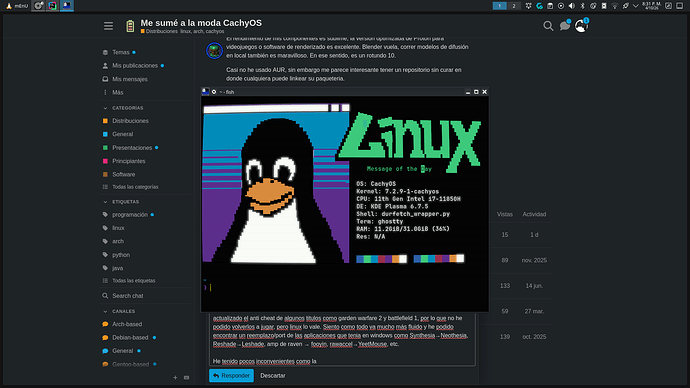Click the forum battery logo

click(130, 26)
